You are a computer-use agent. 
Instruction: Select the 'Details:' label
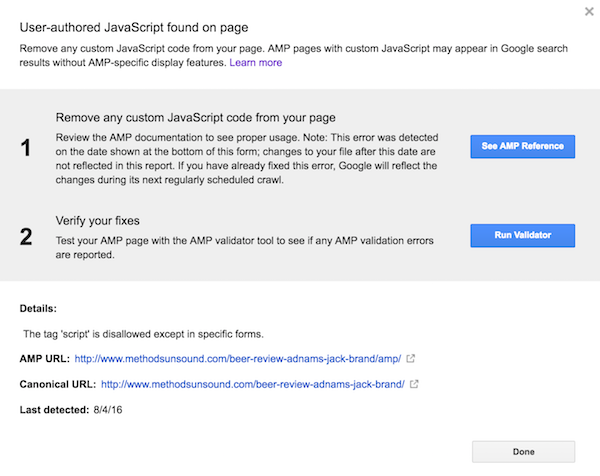tap(38, 308)
